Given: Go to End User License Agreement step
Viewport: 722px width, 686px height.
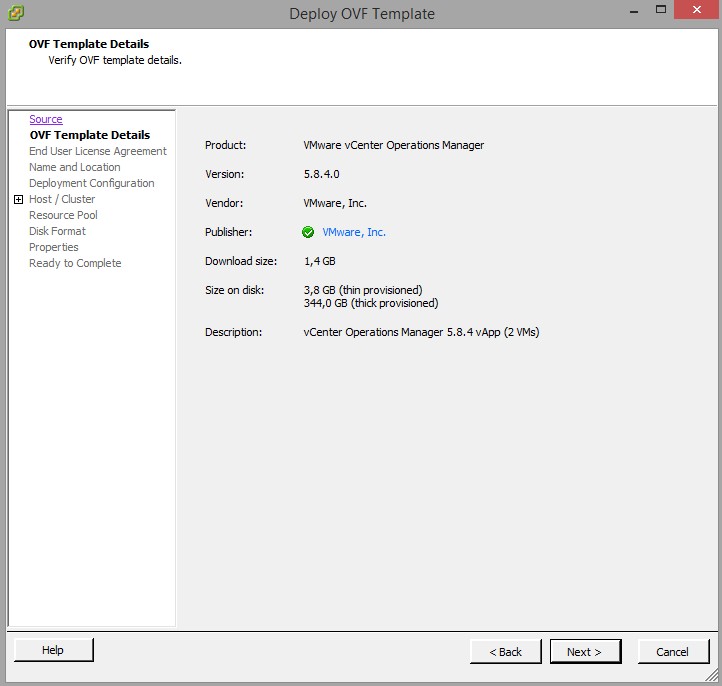Looking at the screenshot, I should 98,151.
